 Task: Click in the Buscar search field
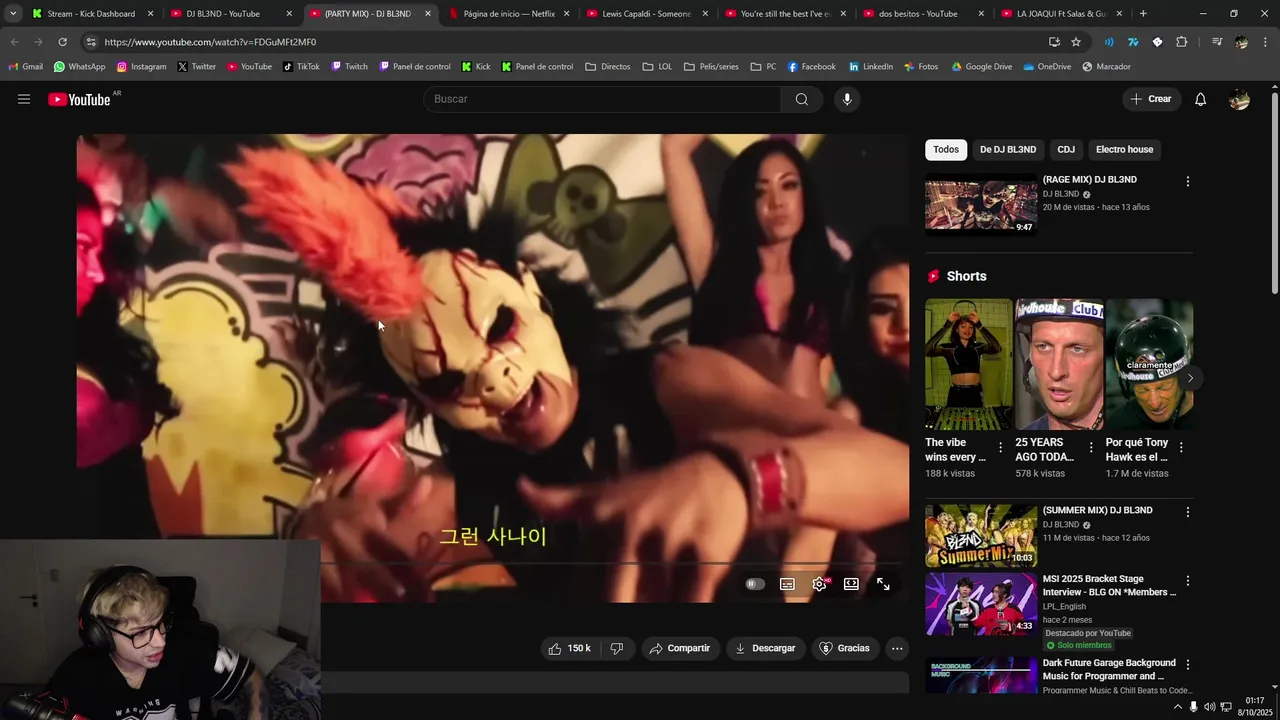[x=602, y=99]
